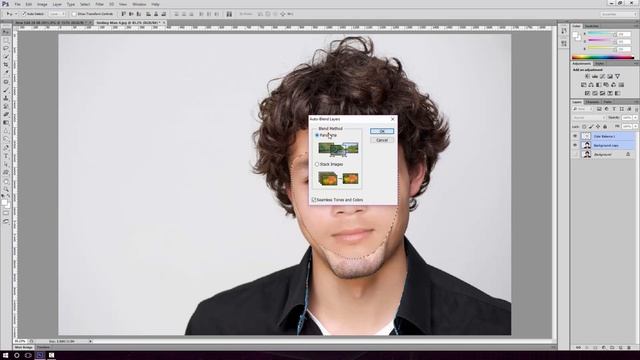Select the Background layer row

point(604,154)
